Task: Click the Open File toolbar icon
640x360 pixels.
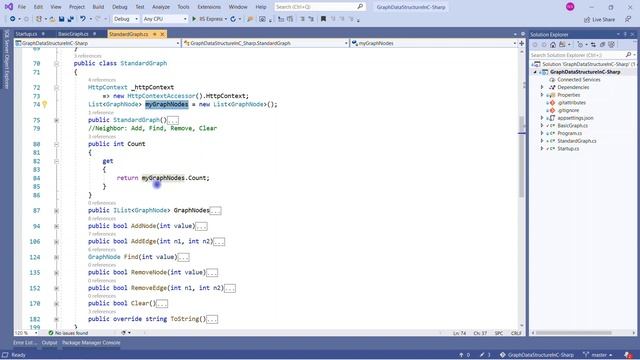Action: click(x=52, y=19)
